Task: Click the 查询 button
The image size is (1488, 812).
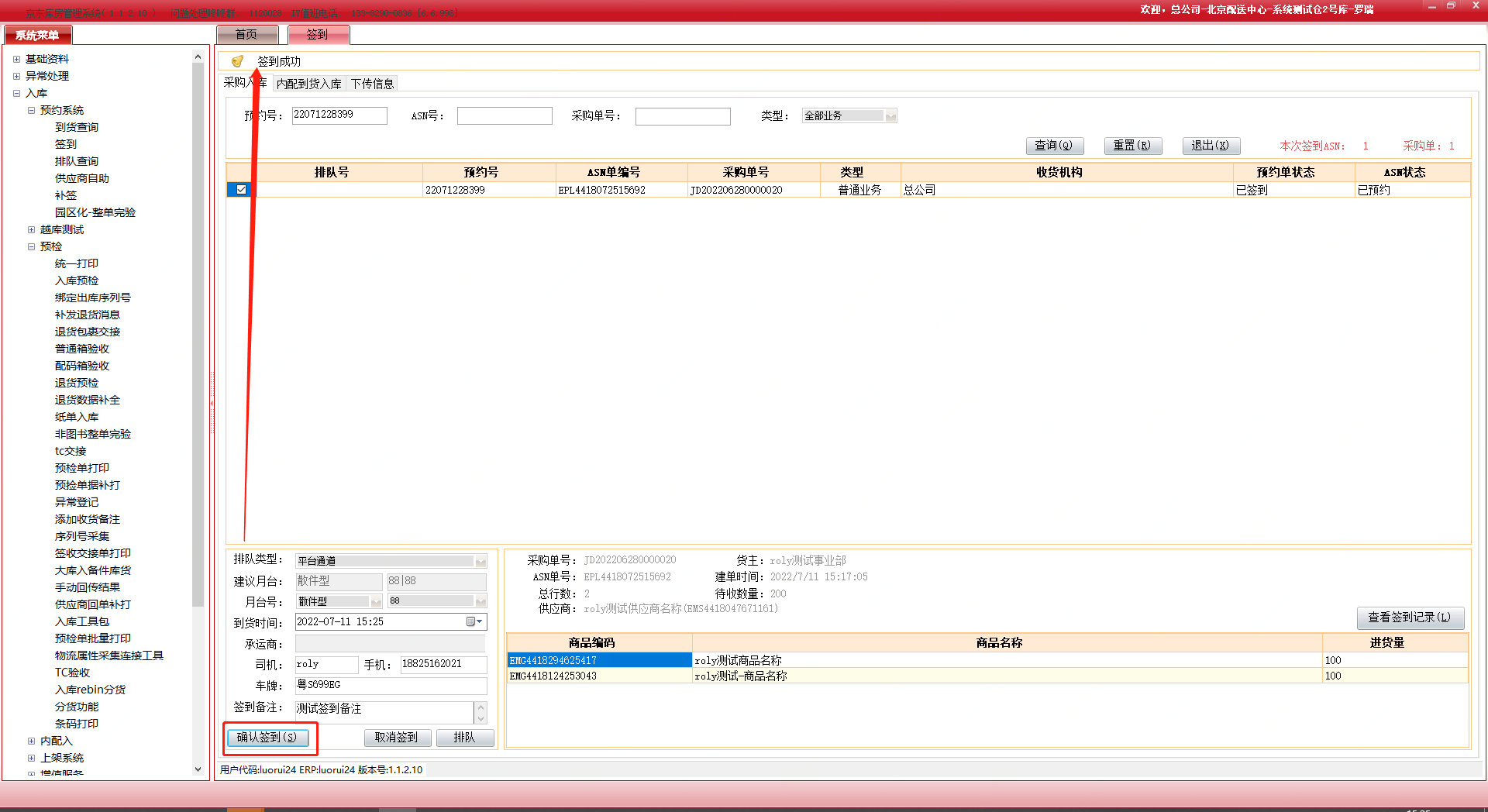Action: coord(1054,146)
